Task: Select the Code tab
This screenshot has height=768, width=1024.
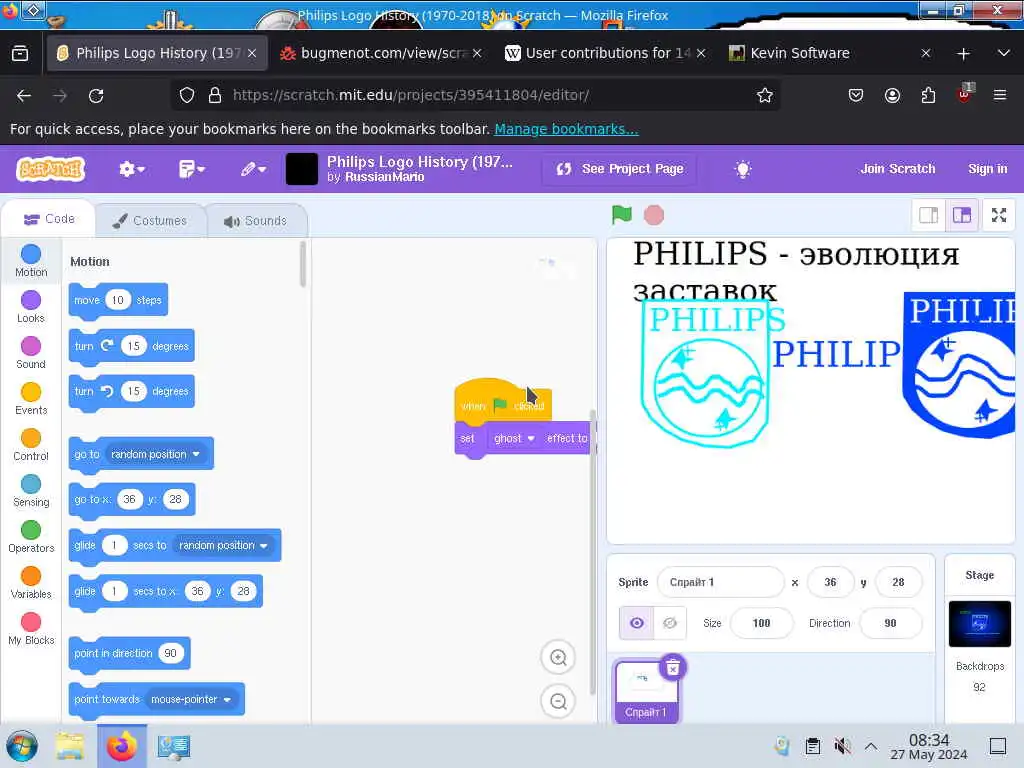Action: (49, 219)
